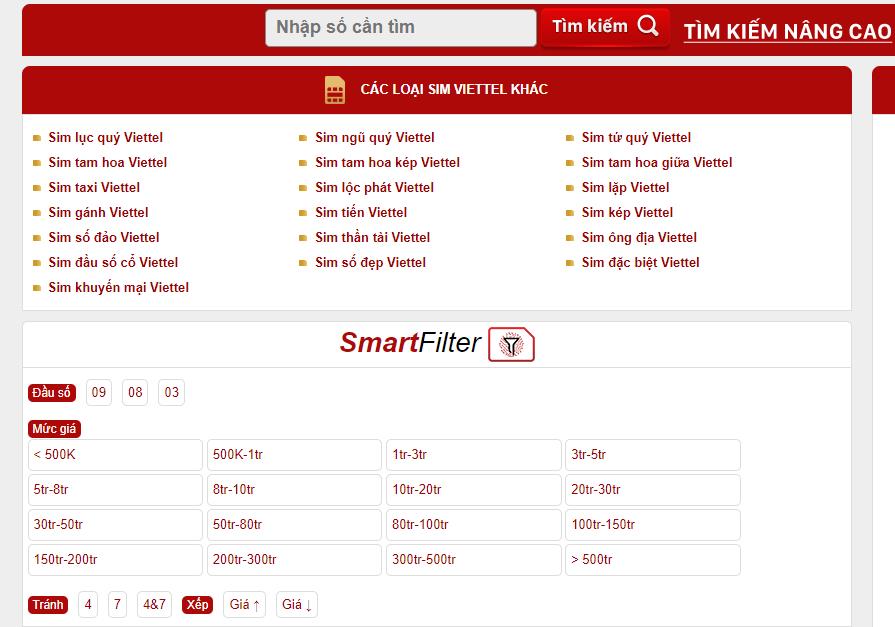Open 'Sim tam hoa kép Viettel' link
Viewport: 895px width, 627px height.
(x=388, y=163)
